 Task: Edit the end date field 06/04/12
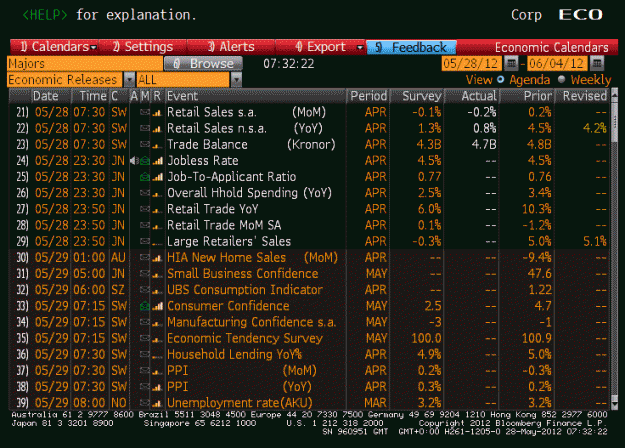point(557,63)
